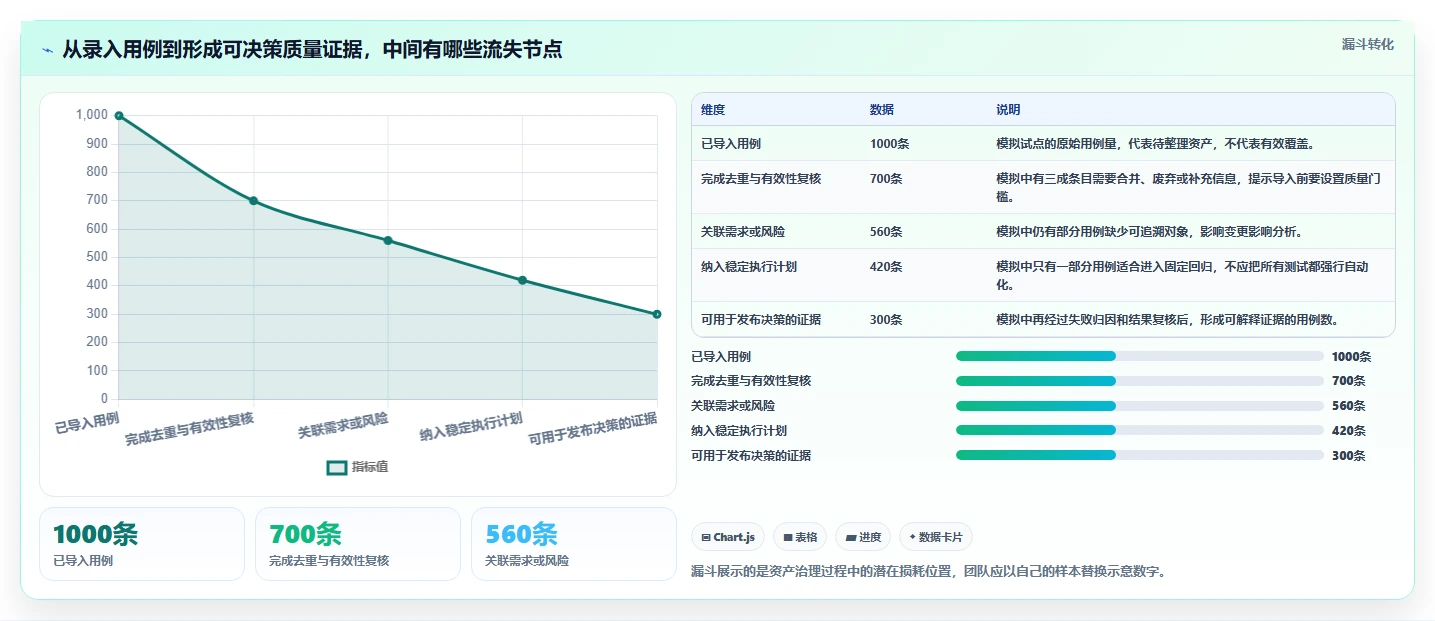Click the 纳入稳定执行计划 table dimension cell

[x=749, y=266]
